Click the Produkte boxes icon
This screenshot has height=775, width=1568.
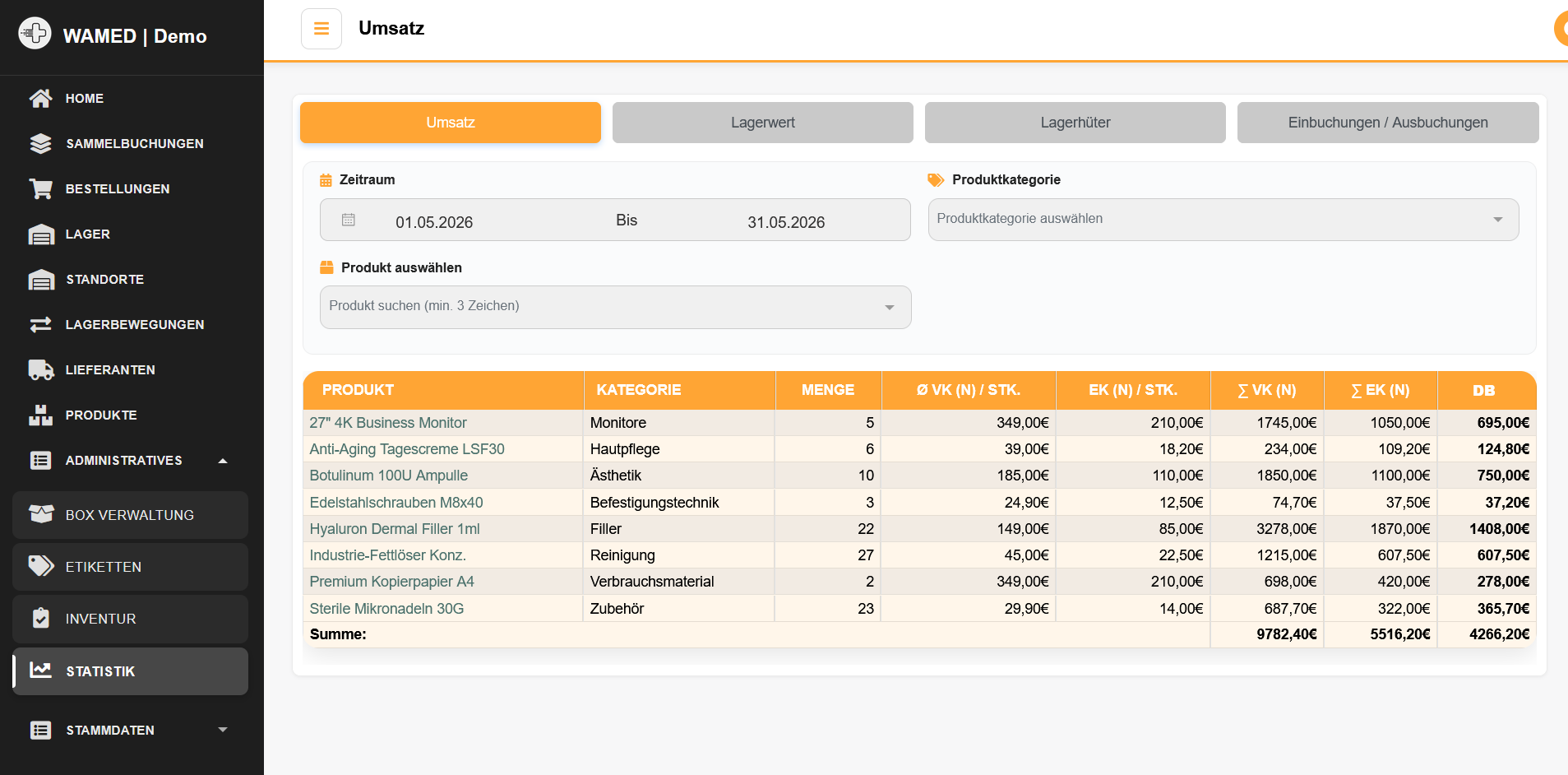click(x=40, y=415)
